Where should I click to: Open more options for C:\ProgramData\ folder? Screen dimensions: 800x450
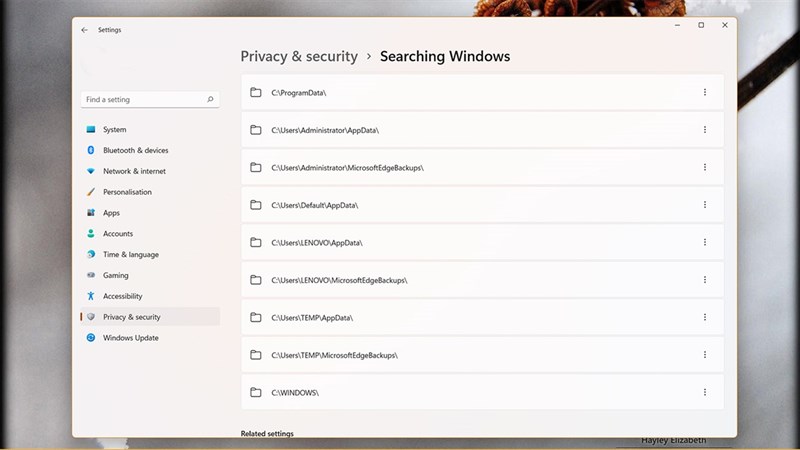(x=705, y=92)
